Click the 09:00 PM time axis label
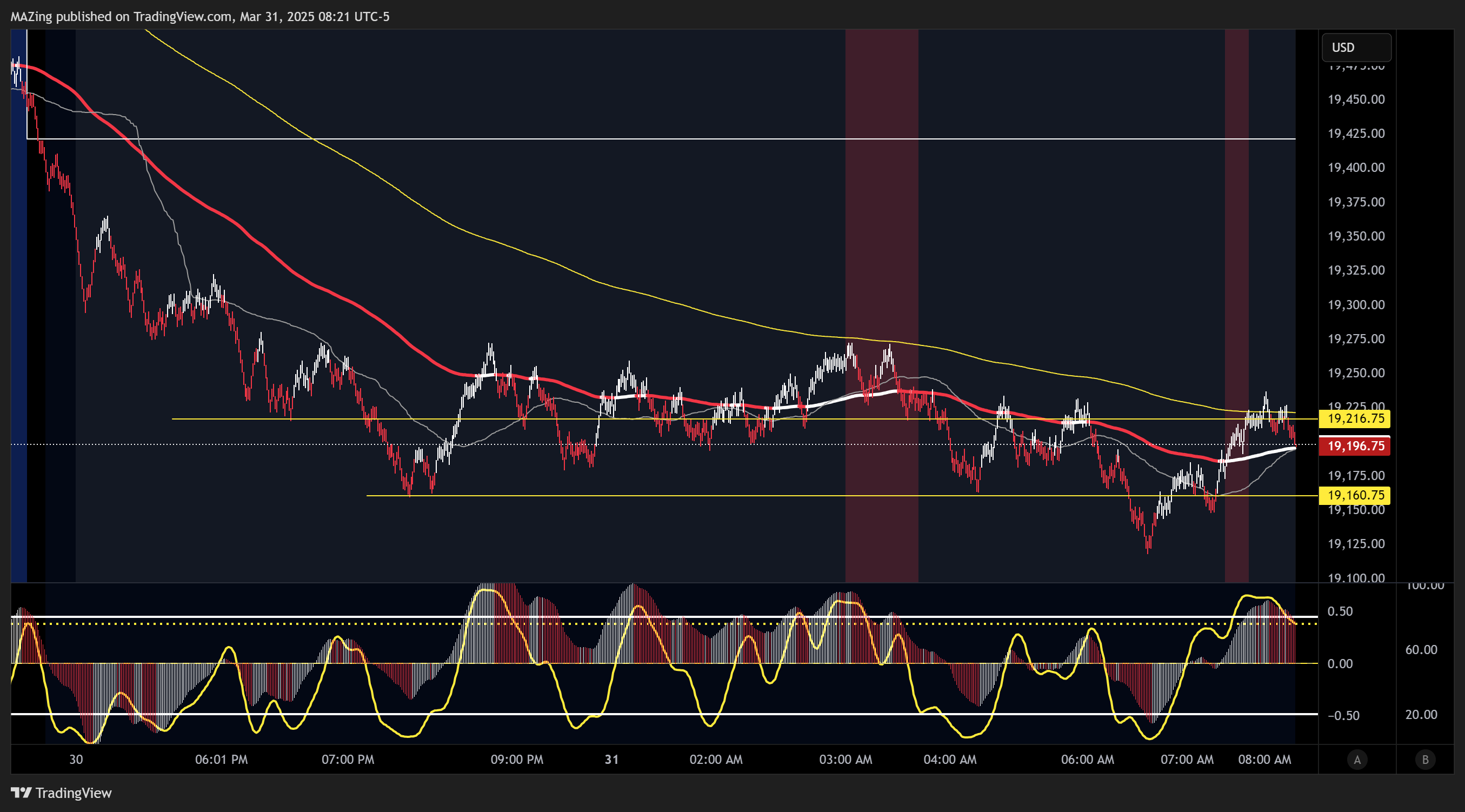 coord(516,759)
